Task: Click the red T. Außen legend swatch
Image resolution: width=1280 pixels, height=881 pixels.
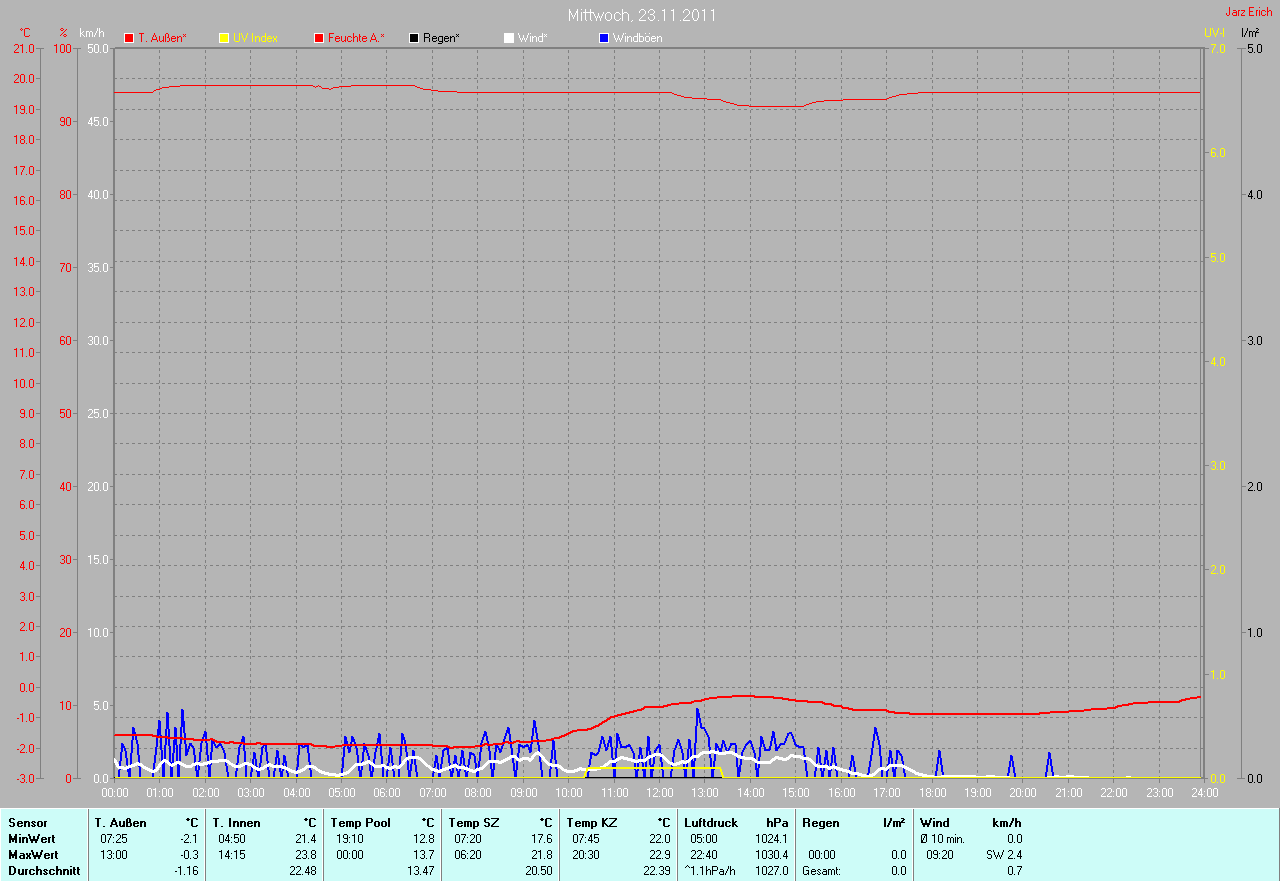Action: [x=129, y=38]
